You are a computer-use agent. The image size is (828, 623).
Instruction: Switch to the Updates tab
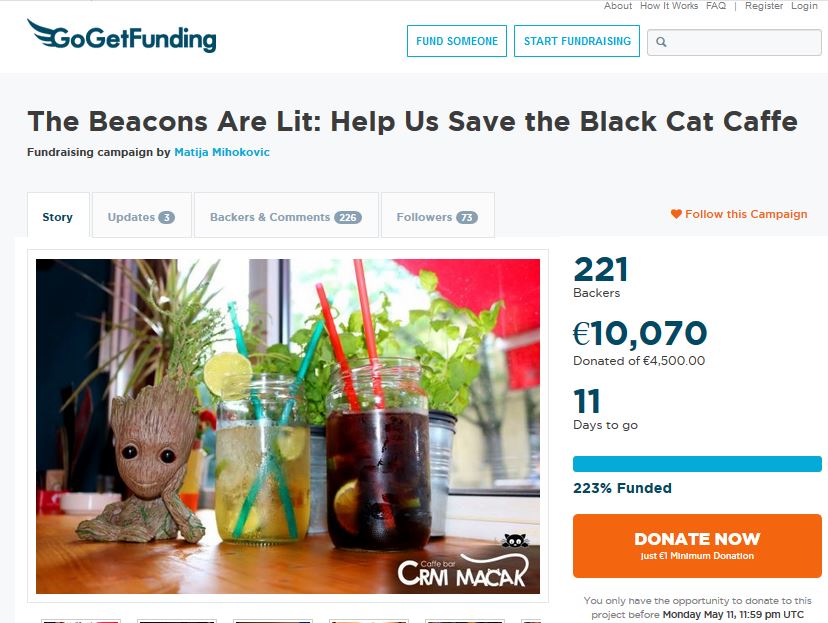[142, 215]
